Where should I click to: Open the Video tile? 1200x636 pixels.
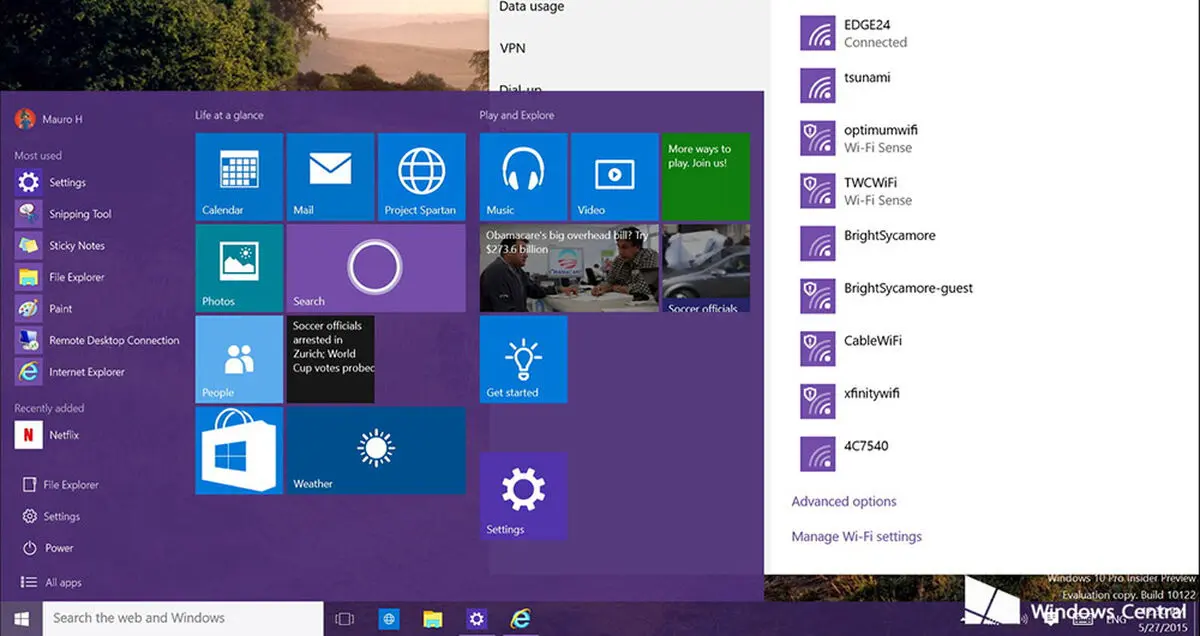tap(614, 176)
